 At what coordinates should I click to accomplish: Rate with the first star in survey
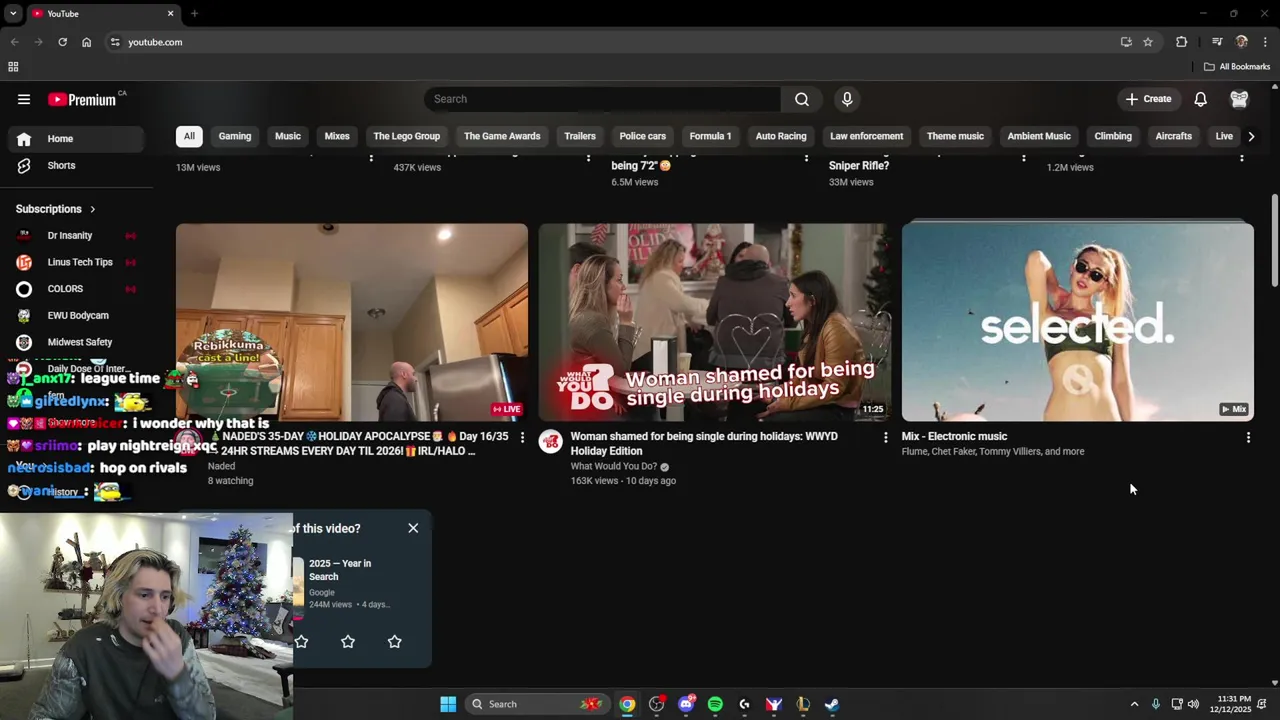(301, 641)
